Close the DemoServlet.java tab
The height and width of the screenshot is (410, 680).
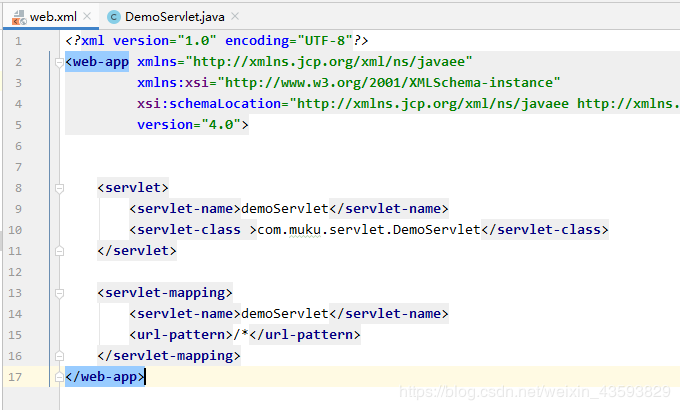(235, 16)
